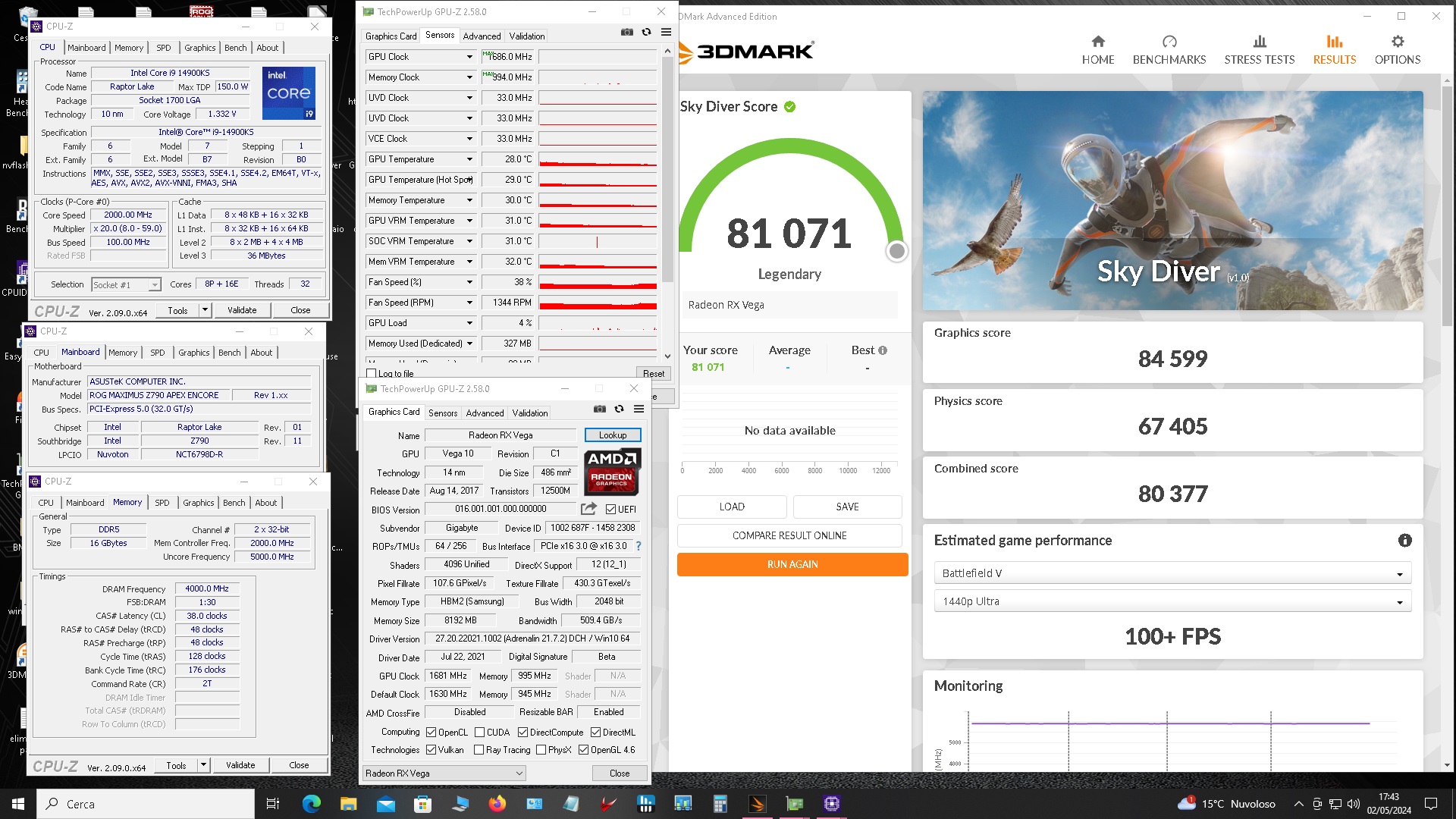Click Reset in GPU-Z Sensors window

(653, 374)
